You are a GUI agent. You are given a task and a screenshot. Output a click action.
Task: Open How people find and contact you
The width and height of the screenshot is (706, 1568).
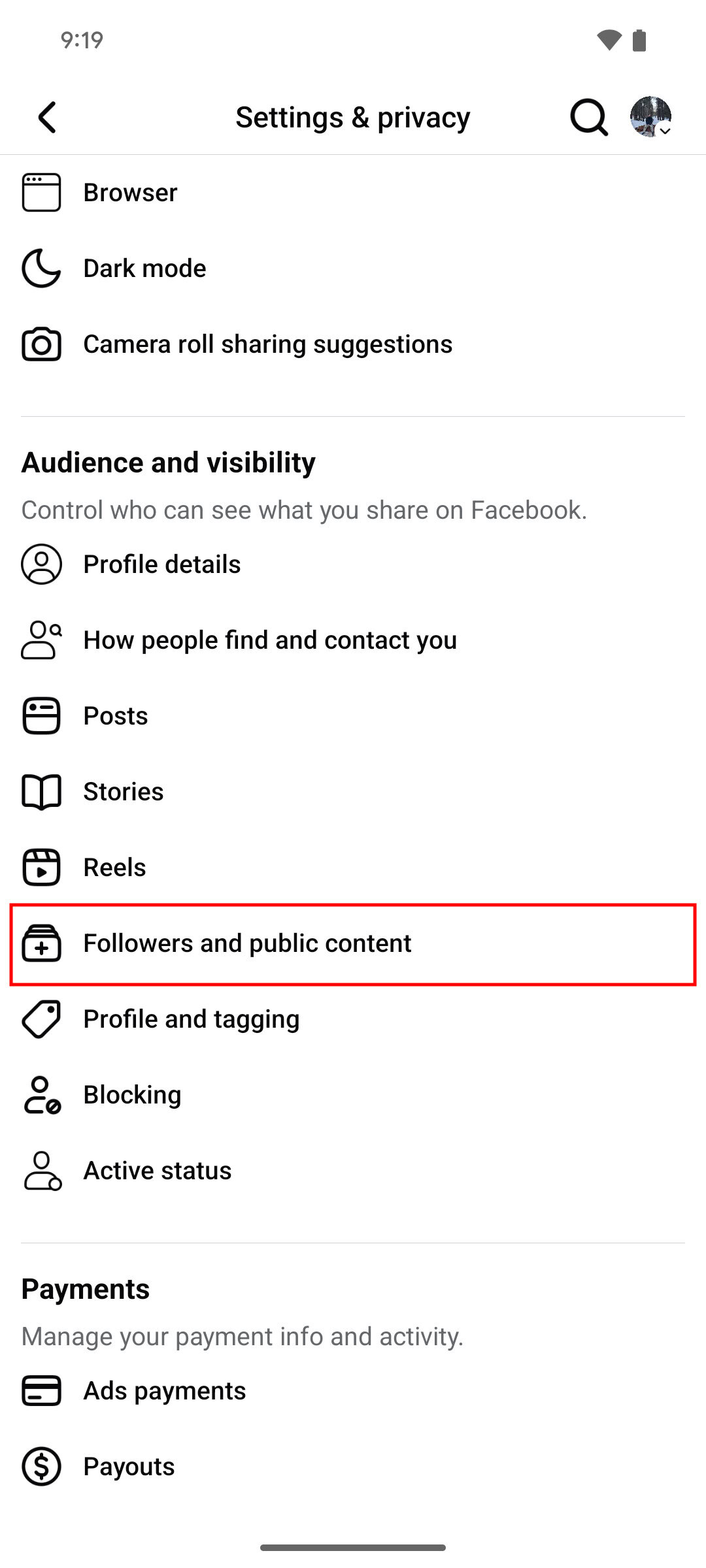pyautogui.click(x=270, y=640)
